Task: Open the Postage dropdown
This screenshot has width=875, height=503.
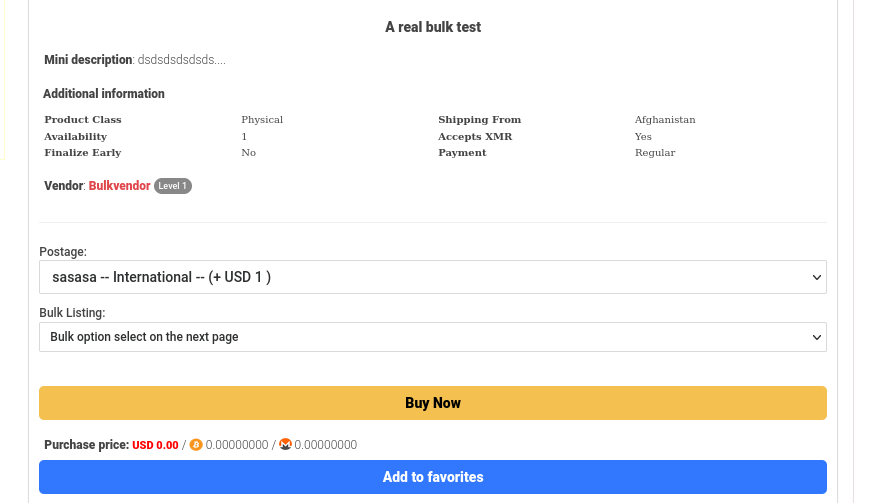Action: (x=432, y=277)
